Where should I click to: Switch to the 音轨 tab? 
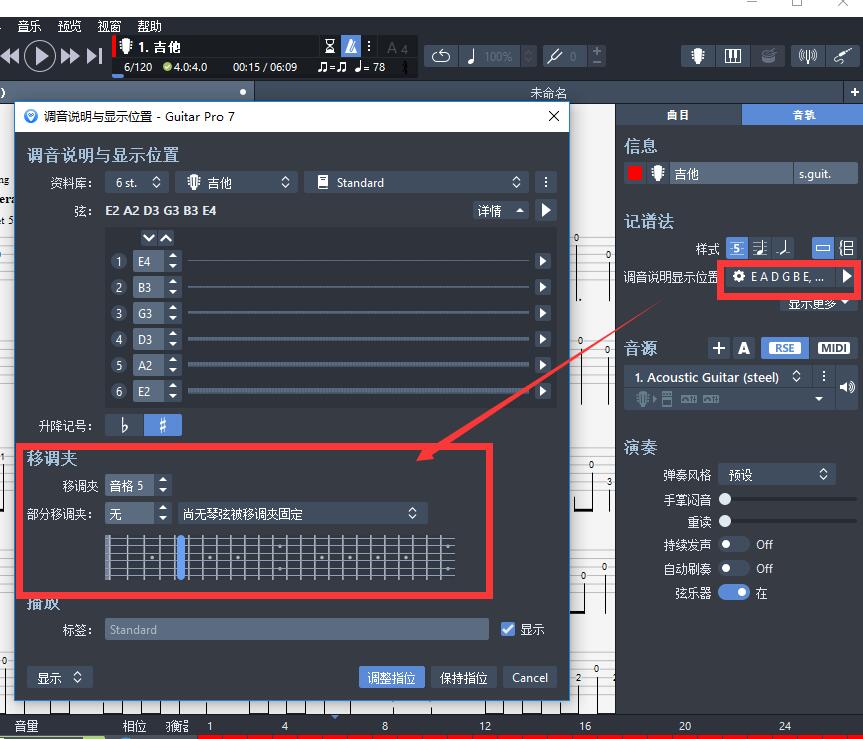803,114
